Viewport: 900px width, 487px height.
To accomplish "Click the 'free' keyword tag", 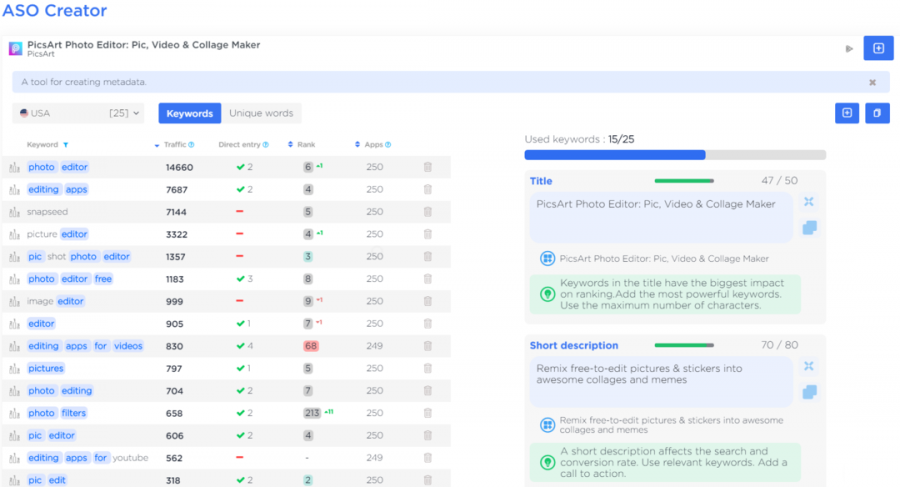I will pos(103,279).
